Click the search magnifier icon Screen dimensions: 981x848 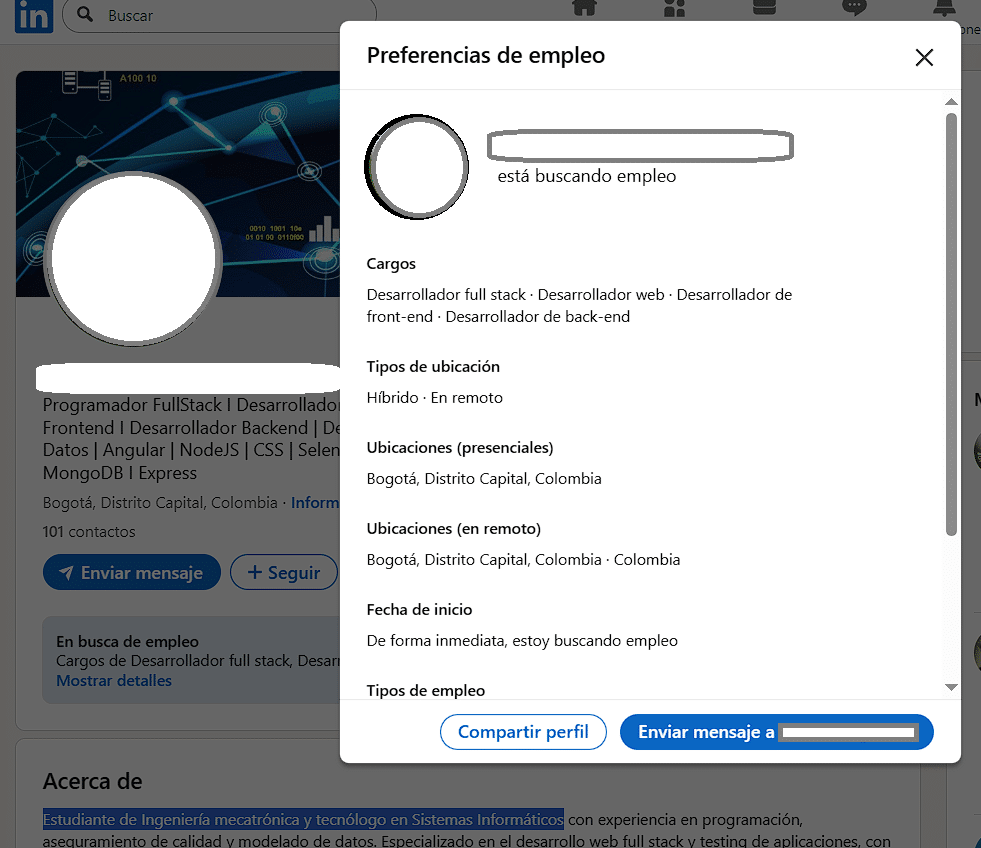click(86, 15)
